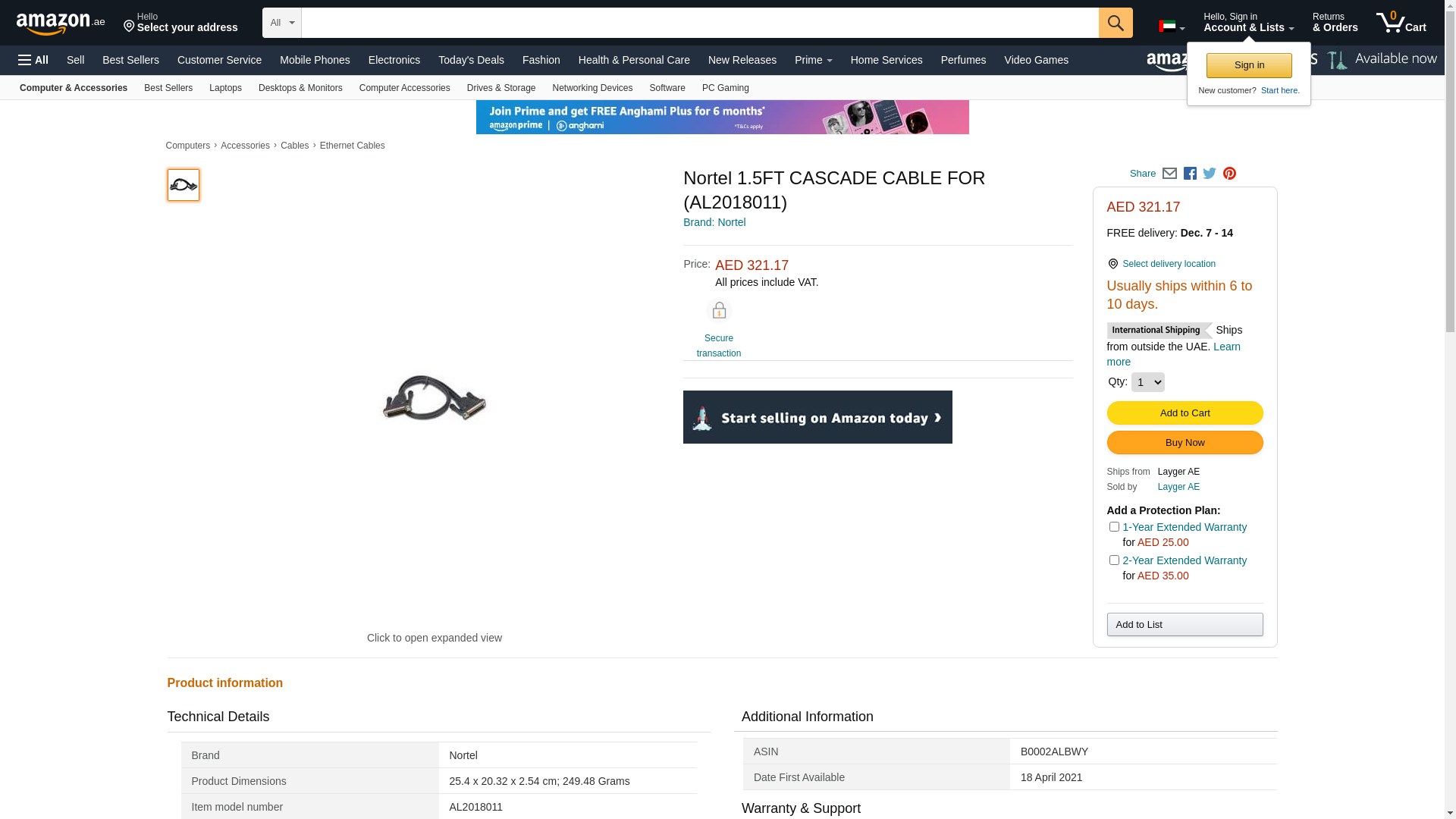The image size is (1456, 819).
Task: Click the Add to Cart button
Action: pyautogui.click(x=1185, y=413)
